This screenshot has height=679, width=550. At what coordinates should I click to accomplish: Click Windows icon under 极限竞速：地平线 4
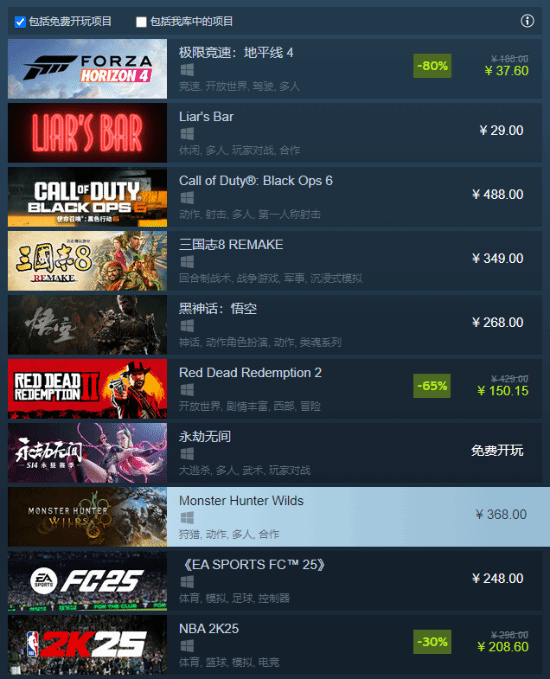(x=187, y=70)
